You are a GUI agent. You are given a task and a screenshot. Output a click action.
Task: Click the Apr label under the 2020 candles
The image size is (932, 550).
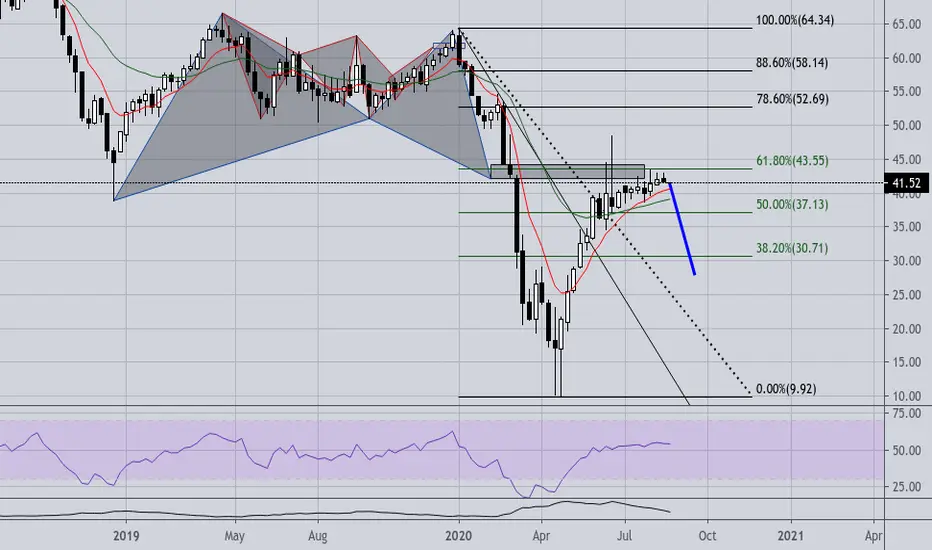541,536
